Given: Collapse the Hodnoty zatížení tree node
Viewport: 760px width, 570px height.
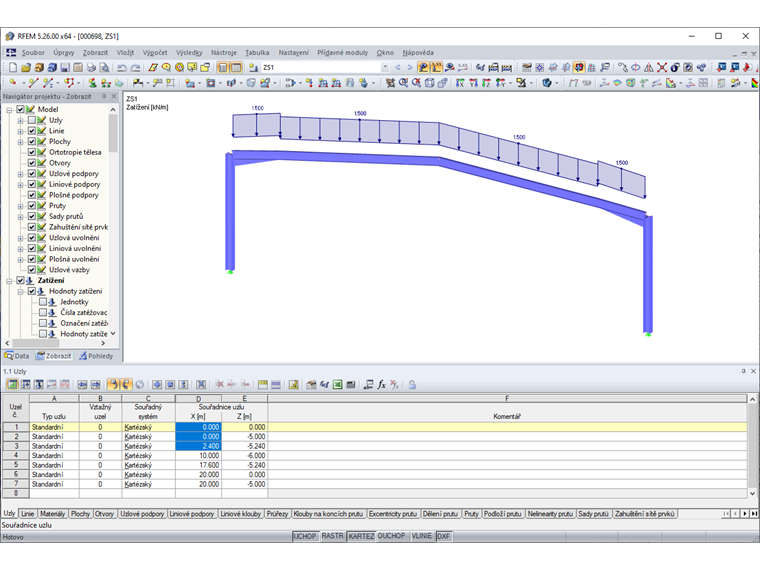Looking at the screenshot, I should pos(20,291).
